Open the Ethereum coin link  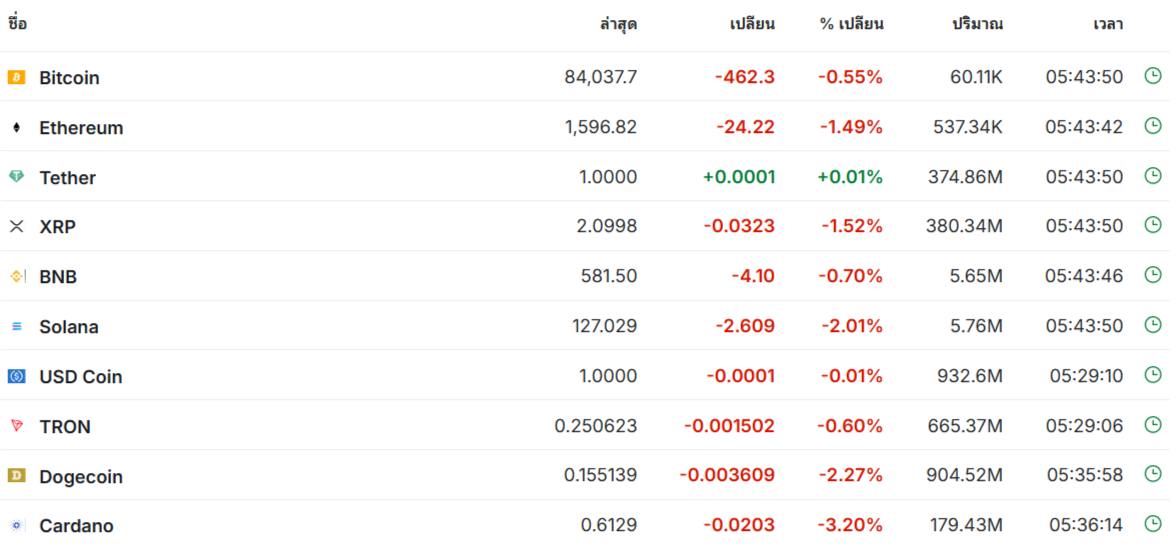click(x=81, y=128)
